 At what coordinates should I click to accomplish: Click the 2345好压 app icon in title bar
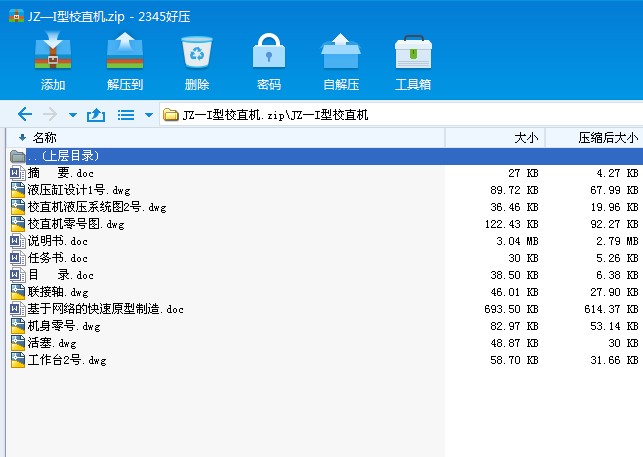tap(16, 16)
